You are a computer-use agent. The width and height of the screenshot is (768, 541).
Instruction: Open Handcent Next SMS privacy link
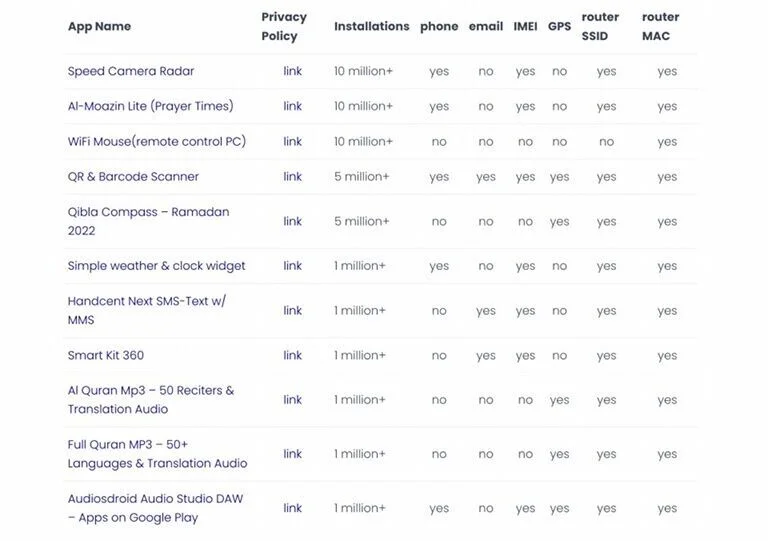tap(292, 310)
